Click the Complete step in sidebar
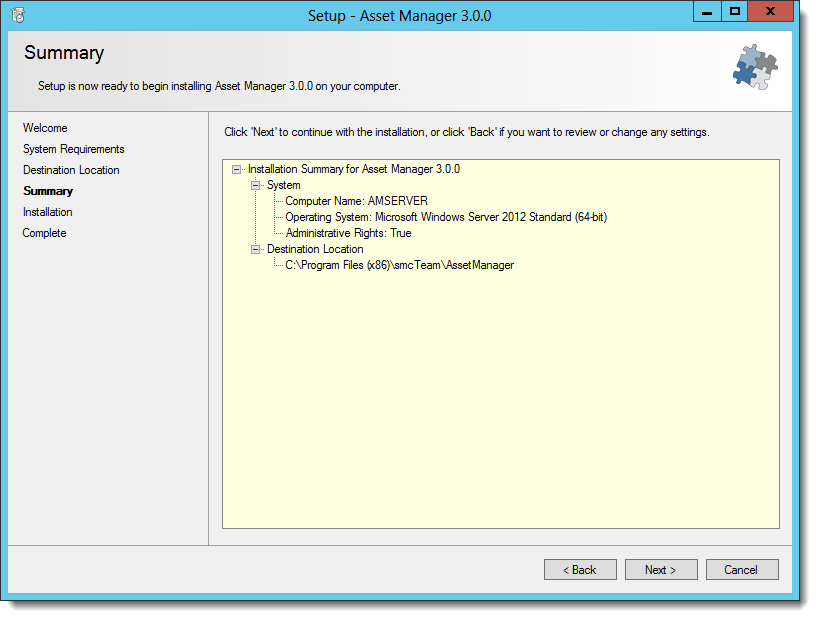This screenshot has height=617, width=816. (44, 233)
